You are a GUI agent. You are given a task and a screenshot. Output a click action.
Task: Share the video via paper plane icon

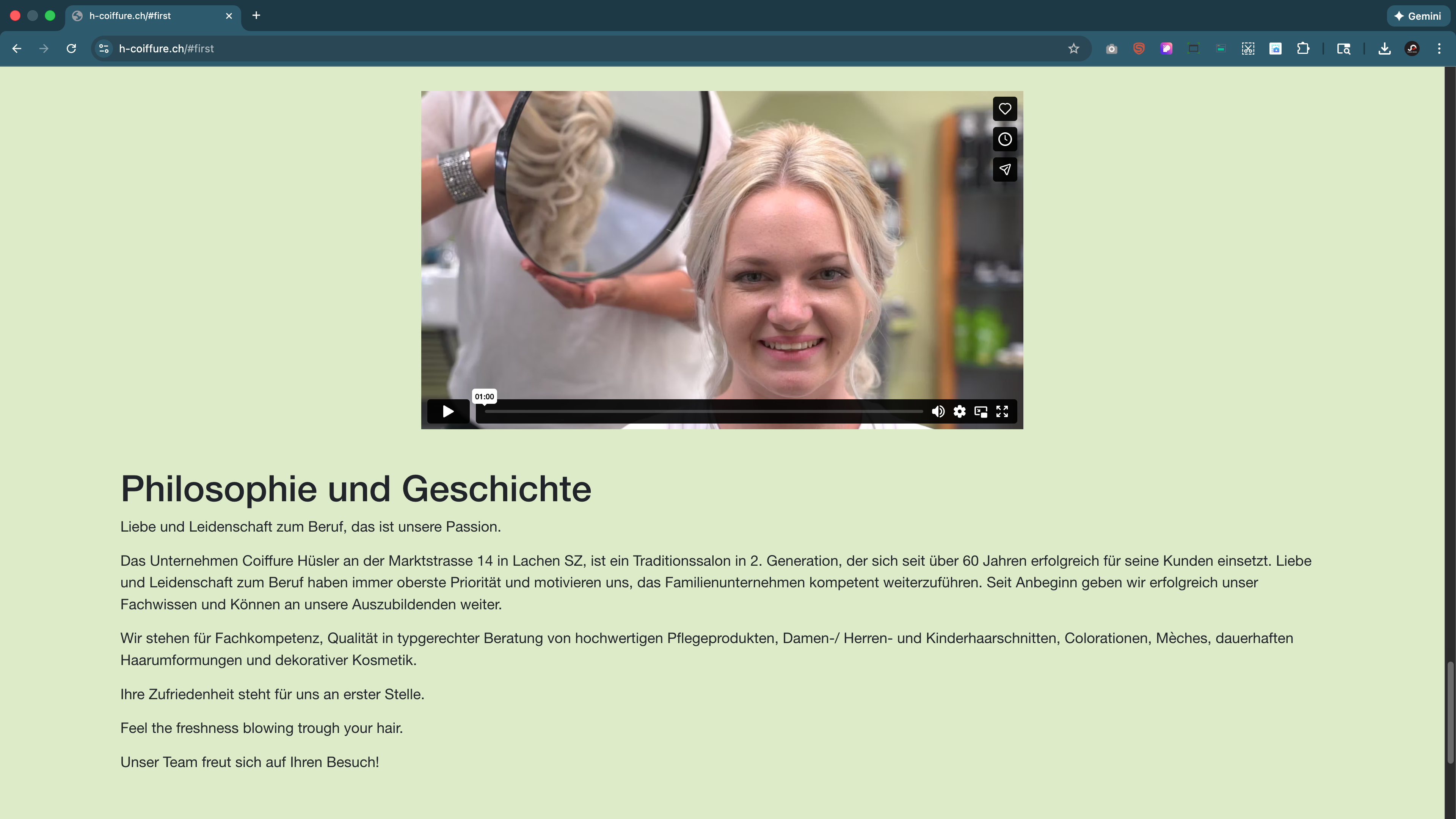[x=1004, y=169]
